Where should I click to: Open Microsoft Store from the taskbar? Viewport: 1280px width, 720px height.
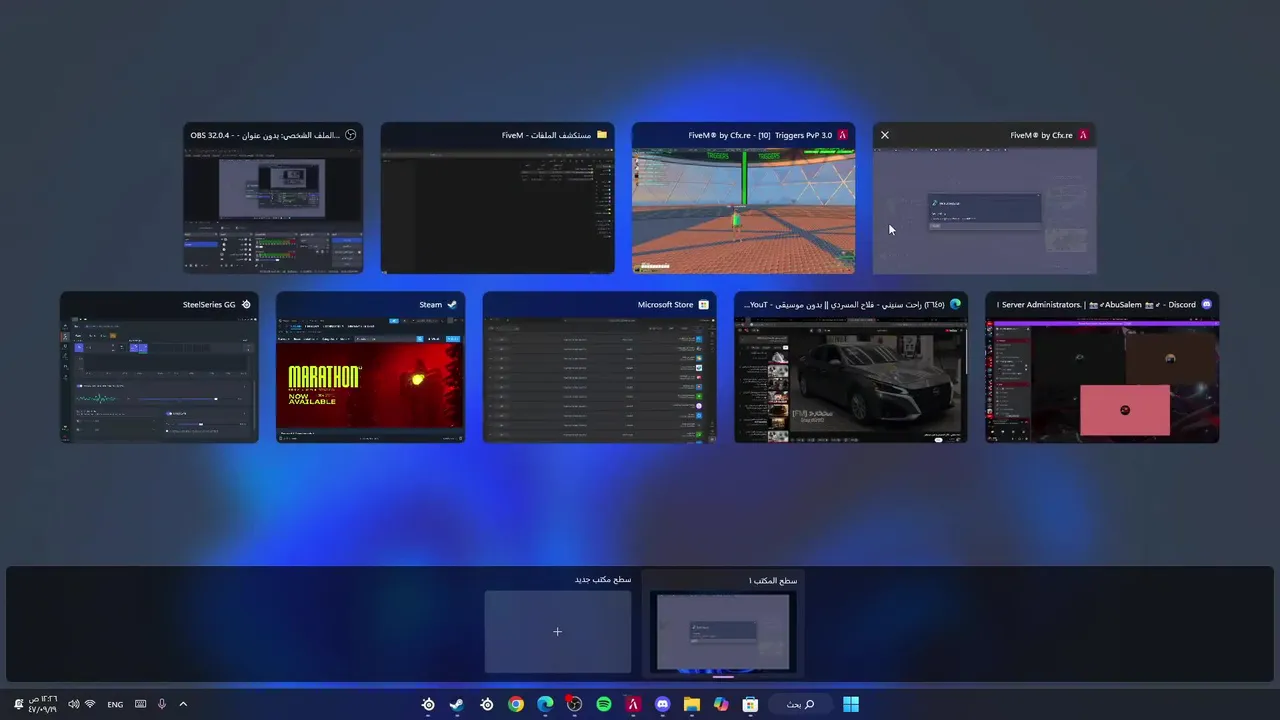(x=750, y=704)
